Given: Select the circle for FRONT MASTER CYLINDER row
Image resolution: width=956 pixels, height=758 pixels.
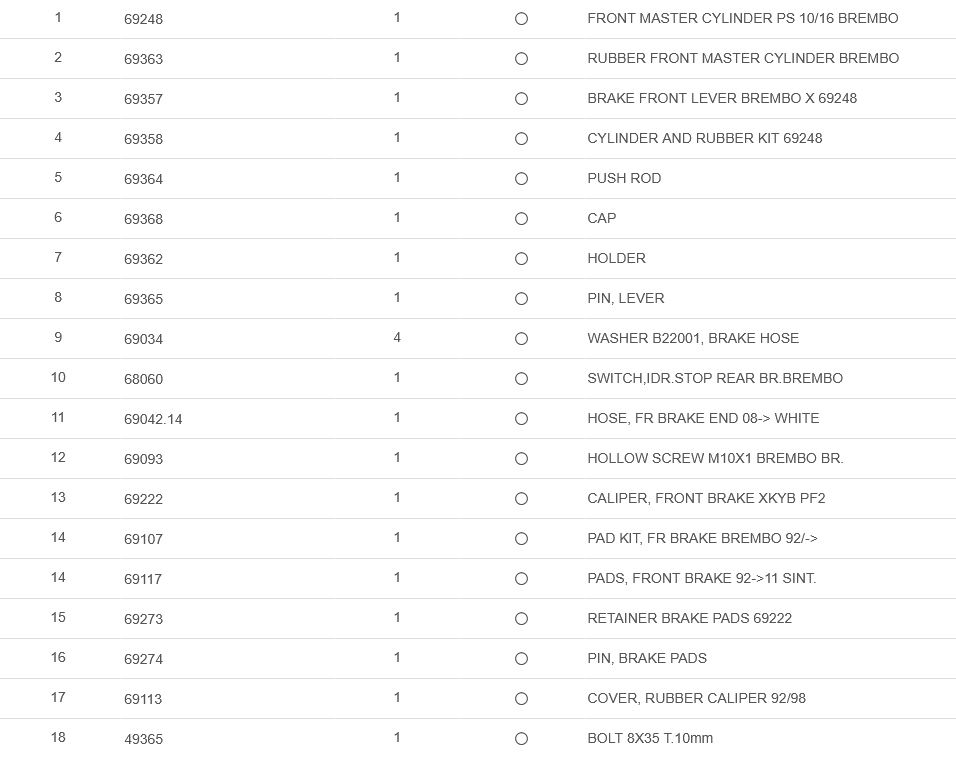Looking at the screenshot, I should 521,19.
